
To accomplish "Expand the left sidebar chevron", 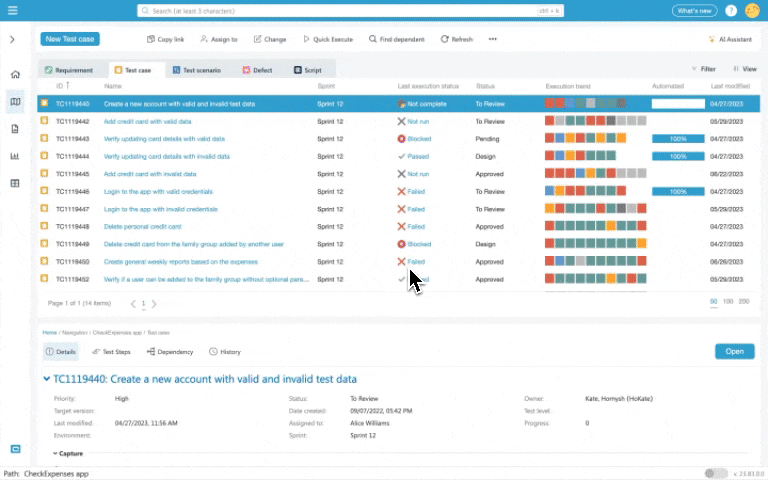I will [x=12, y=39].
